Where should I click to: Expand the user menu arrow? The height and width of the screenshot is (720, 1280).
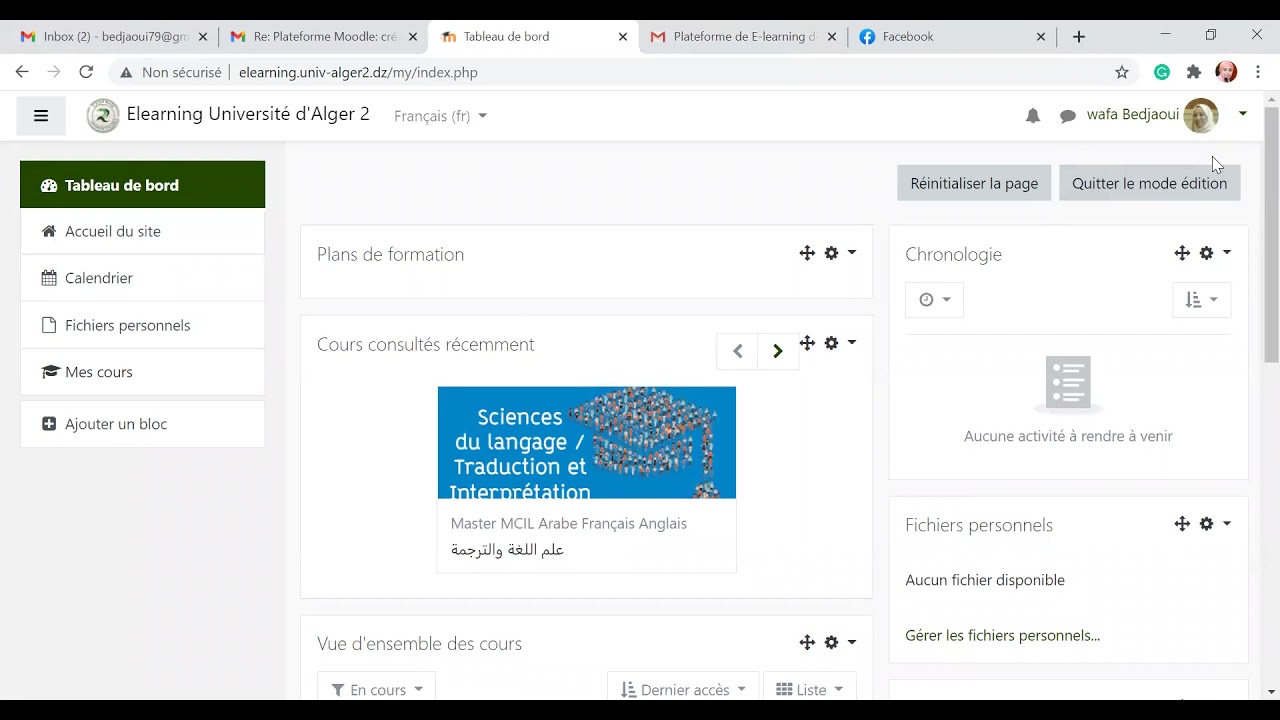click(1242, 114)
